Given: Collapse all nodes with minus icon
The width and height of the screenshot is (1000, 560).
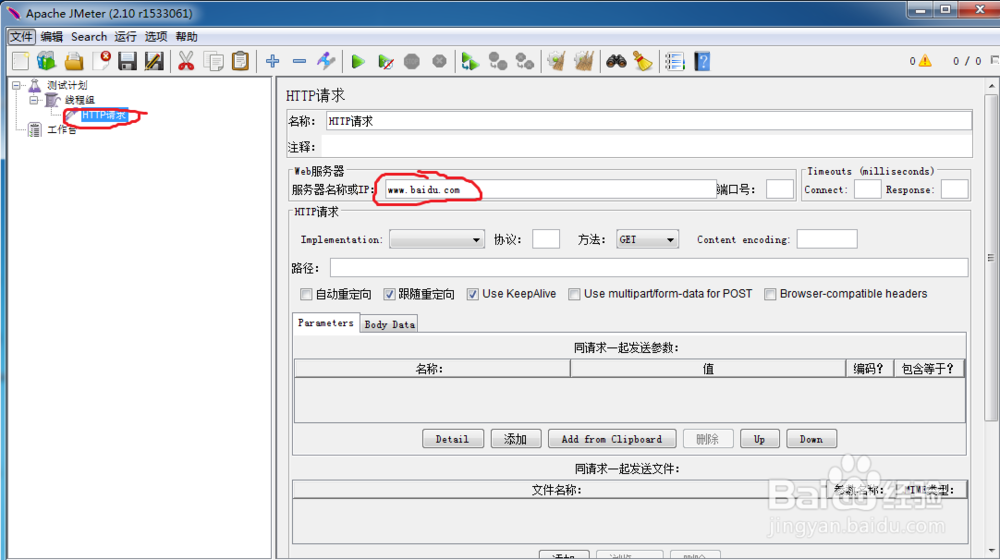Looking at the screenshot, I should (299, 61).
